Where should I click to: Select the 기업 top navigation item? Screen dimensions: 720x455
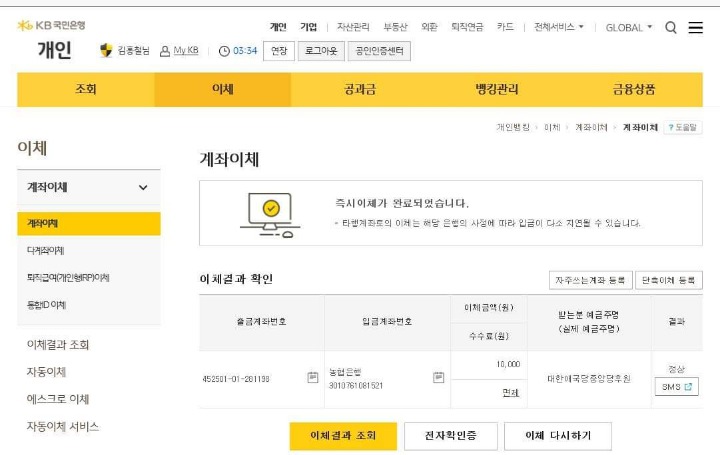(x=309, y=27)
